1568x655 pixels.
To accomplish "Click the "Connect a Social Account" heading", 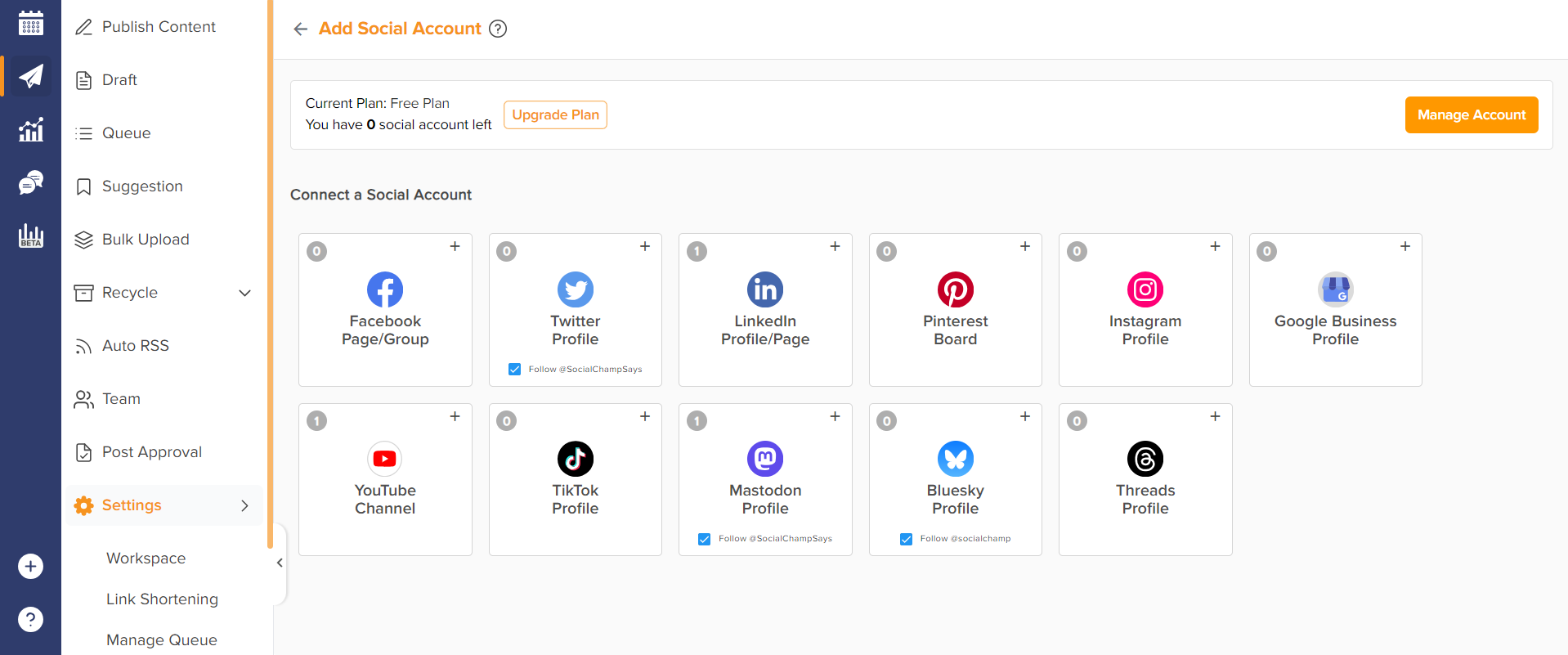I will tap(381, 195).
